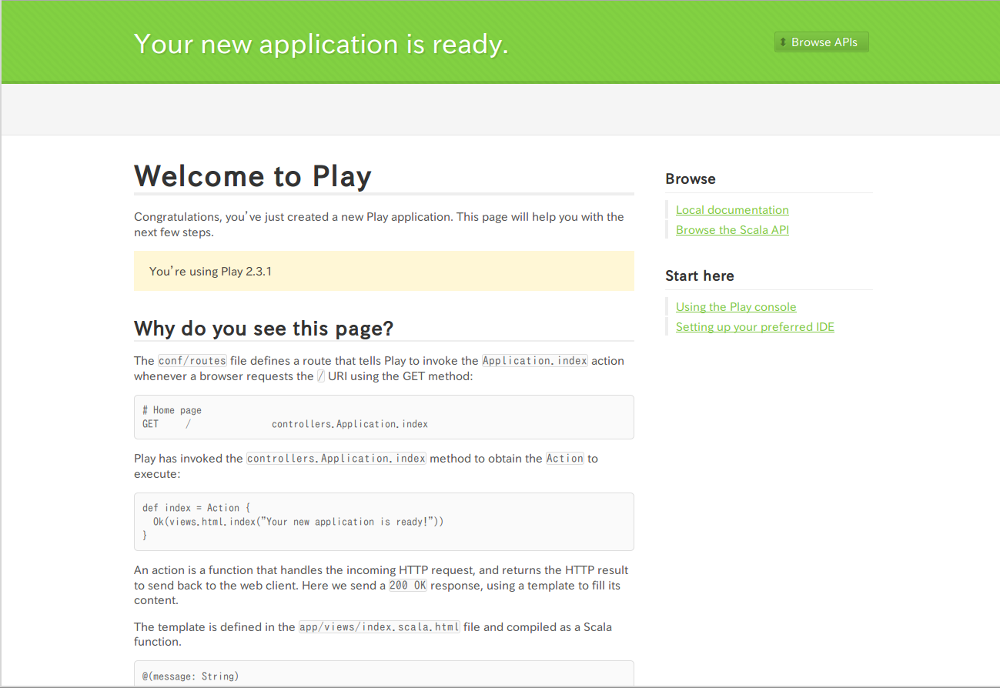
Task: Select the You're using Play 2.3.1 notice
Action: pyautogui.click(x=384, y=271)
